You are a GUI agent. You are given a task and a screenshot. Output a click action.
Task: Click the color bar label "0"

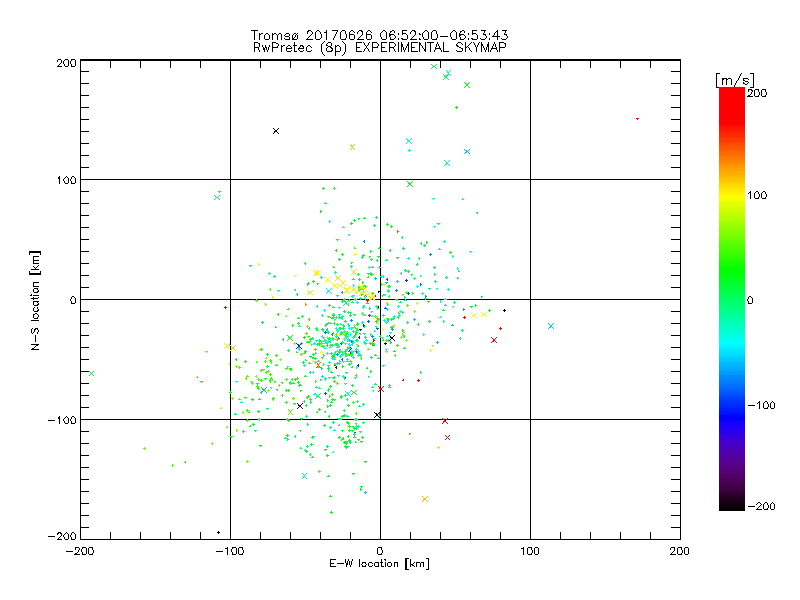[750, 300]
